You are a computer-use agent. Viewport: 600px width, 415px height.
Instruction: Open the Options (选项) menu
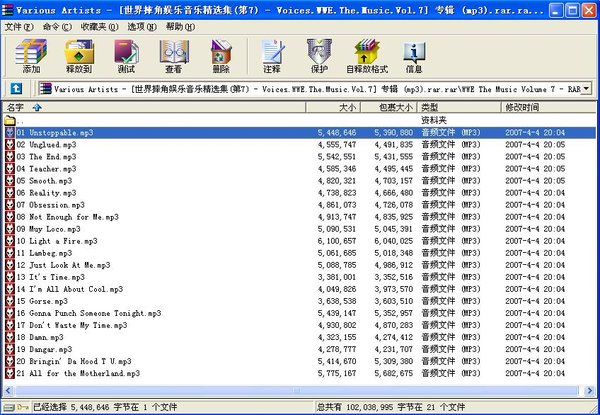142,27
